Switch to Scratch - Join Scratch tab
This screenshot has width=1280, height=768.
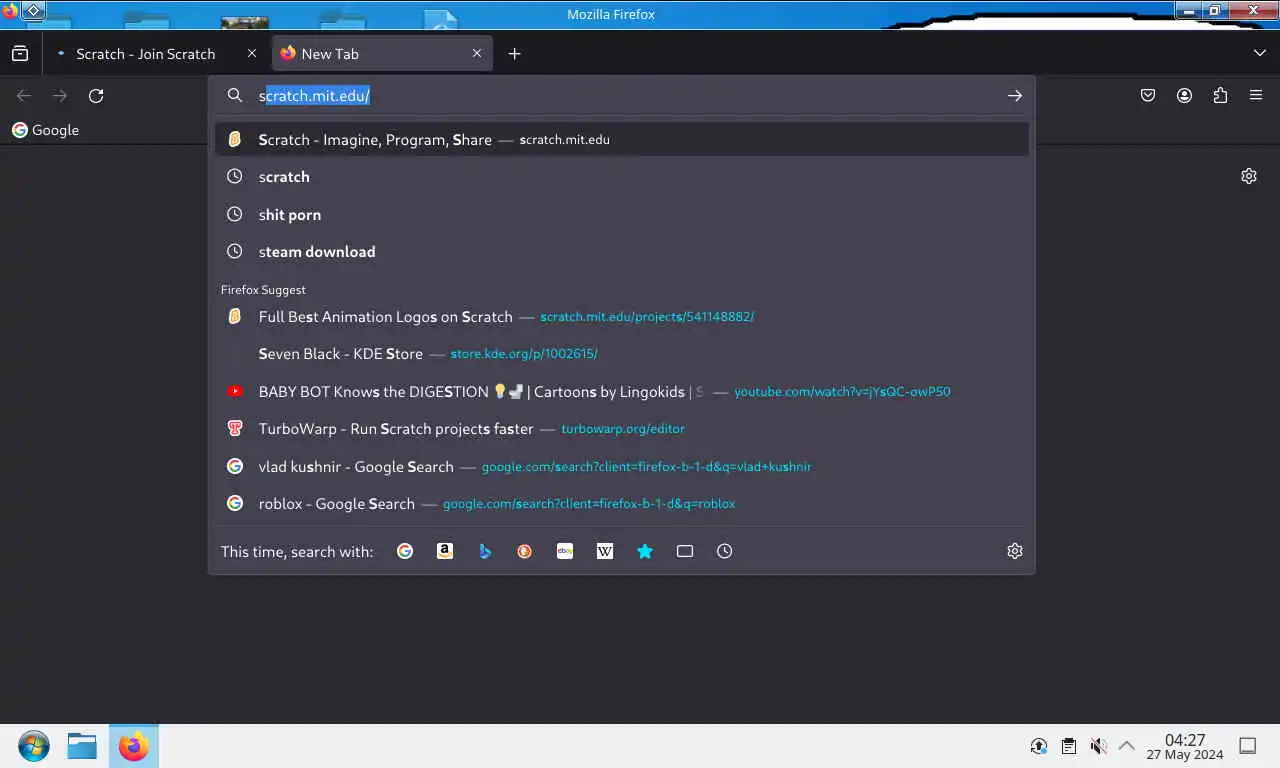156,54
